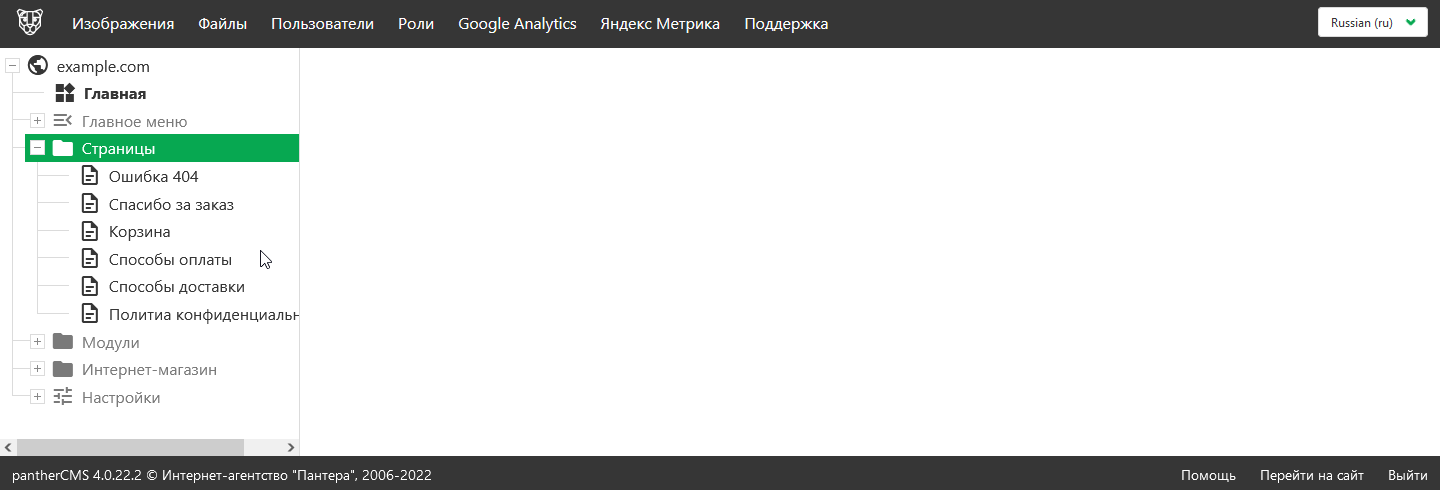Expand the Интернет-магазин tree node
The width and height of the screenshot is (1440, 490).
pyautogui.click(x=38, y=370)
